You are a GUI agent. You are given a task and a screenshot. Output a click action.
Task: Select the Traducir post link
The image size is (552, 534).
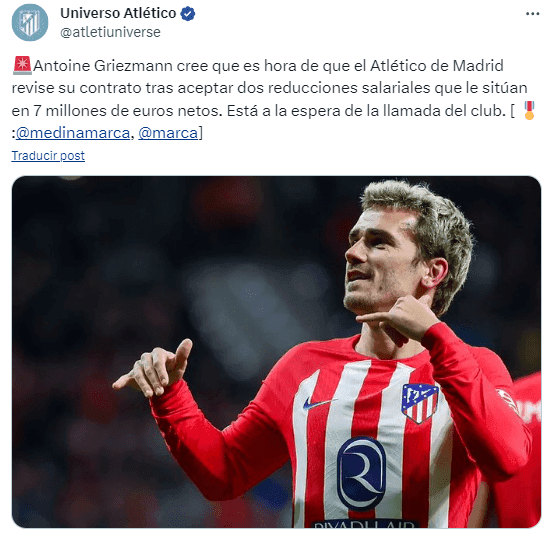(48, 156)
